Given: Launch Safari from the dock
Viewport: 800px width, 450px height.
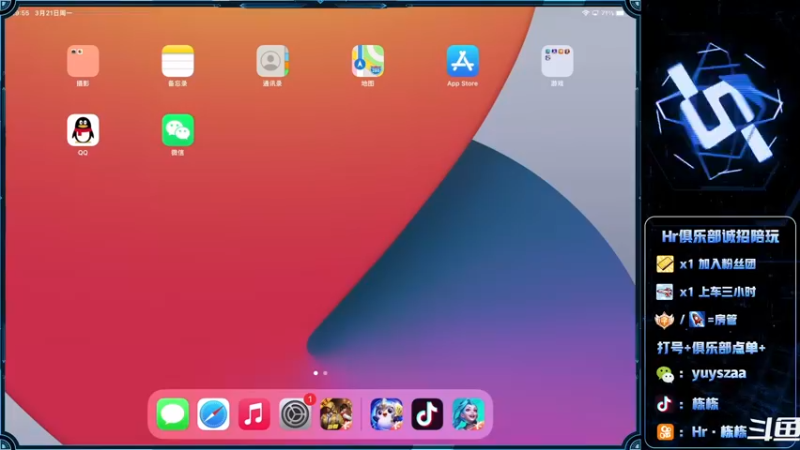Looking at the screenshot, I should tap(213, 414).
